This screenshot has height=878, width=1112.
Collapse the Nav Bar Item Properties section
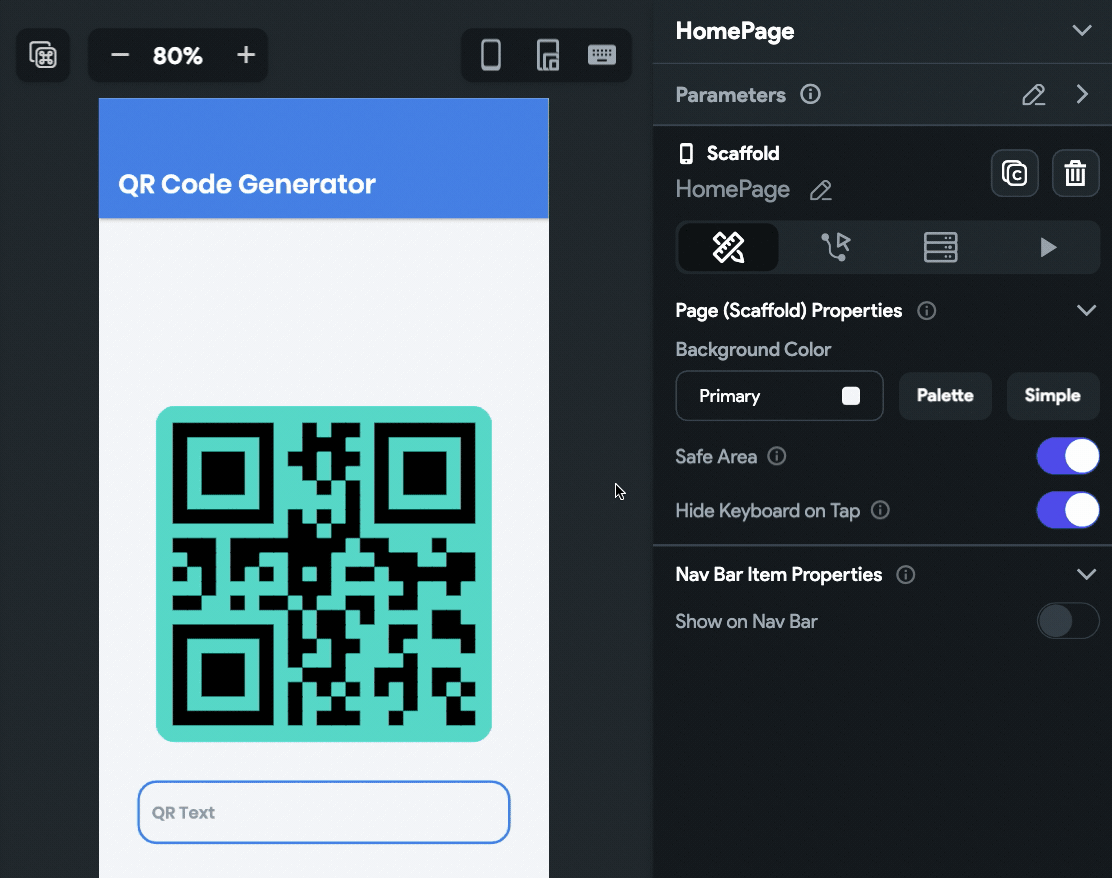coord(1087,574)
